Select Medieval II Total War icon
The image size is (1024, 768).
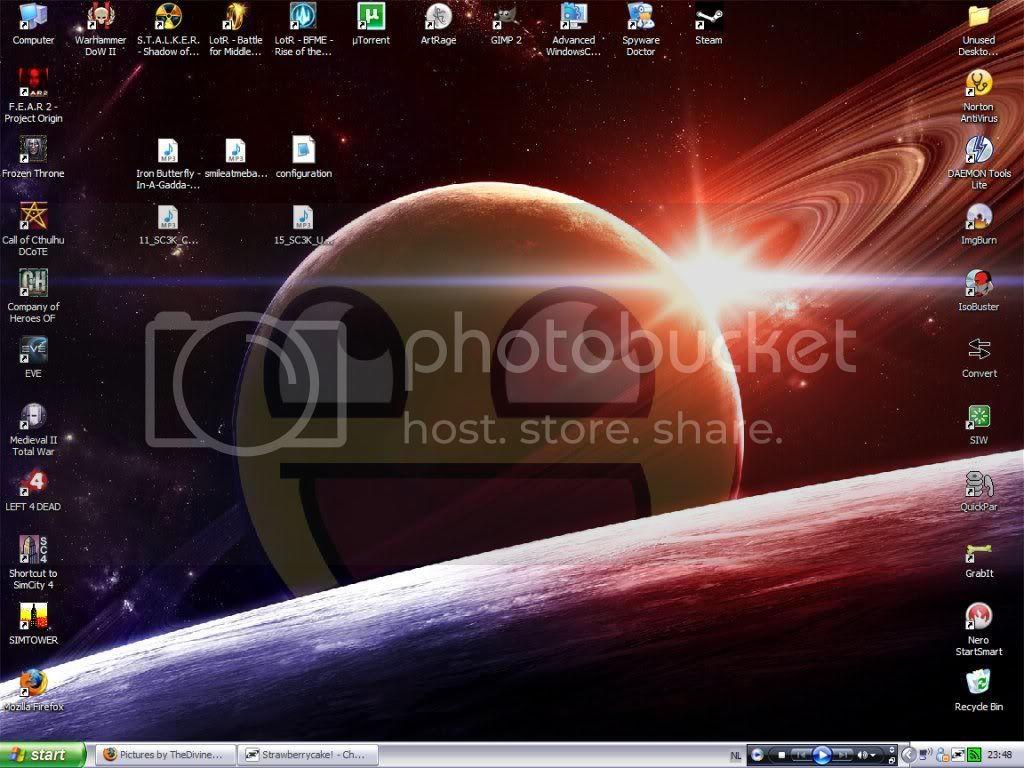(33, 429)
